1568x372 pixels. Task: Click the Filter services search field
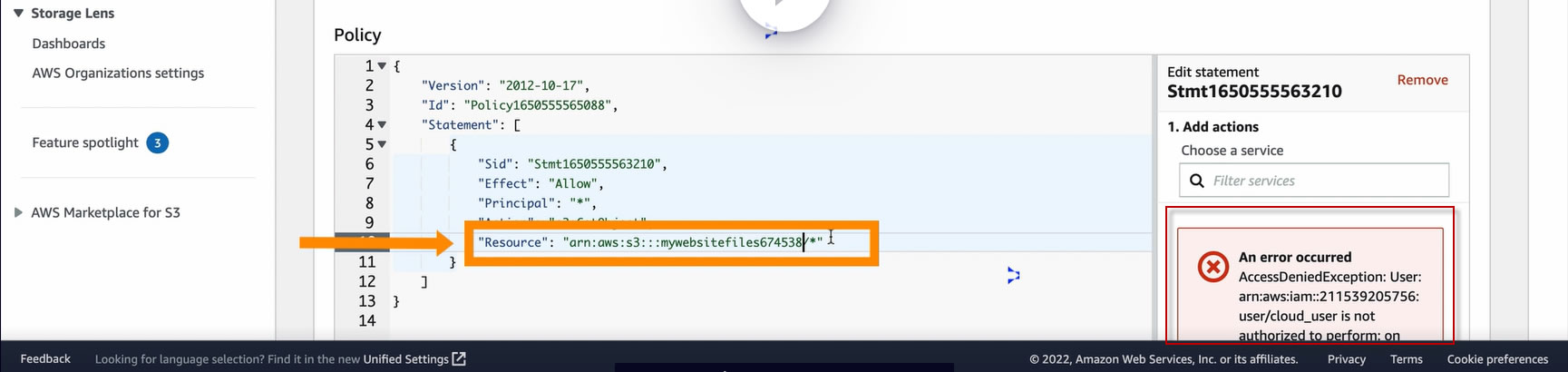click(x=1314, y=181)
